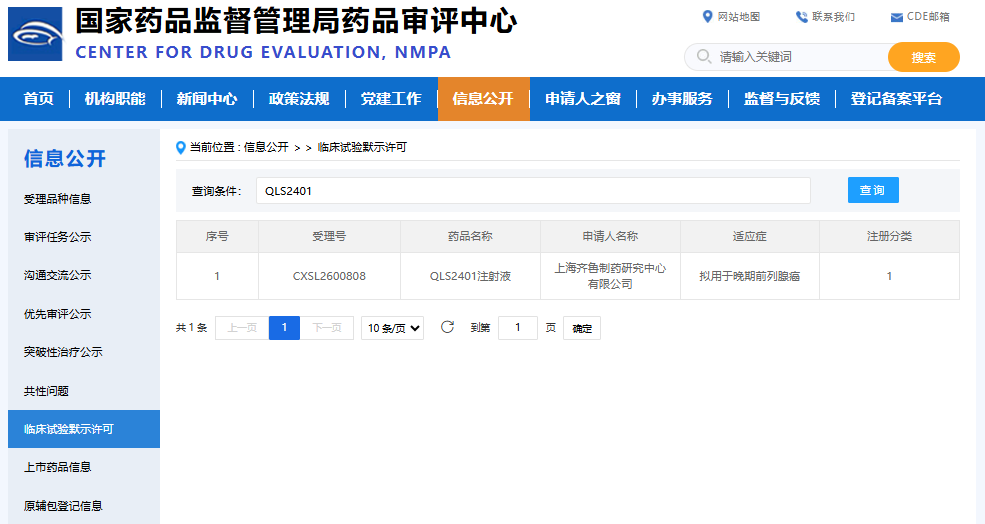Open 受理品种信息 in the sidebar
Screen dimensions: 985x524
[58, 199]
